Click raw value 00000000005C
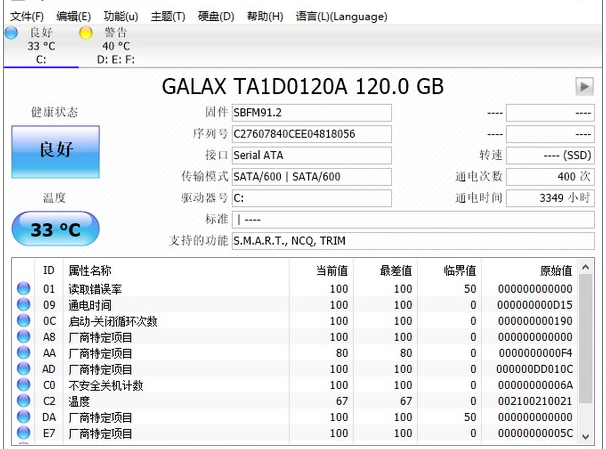This screenshot has height=449, width=606. 535,433
